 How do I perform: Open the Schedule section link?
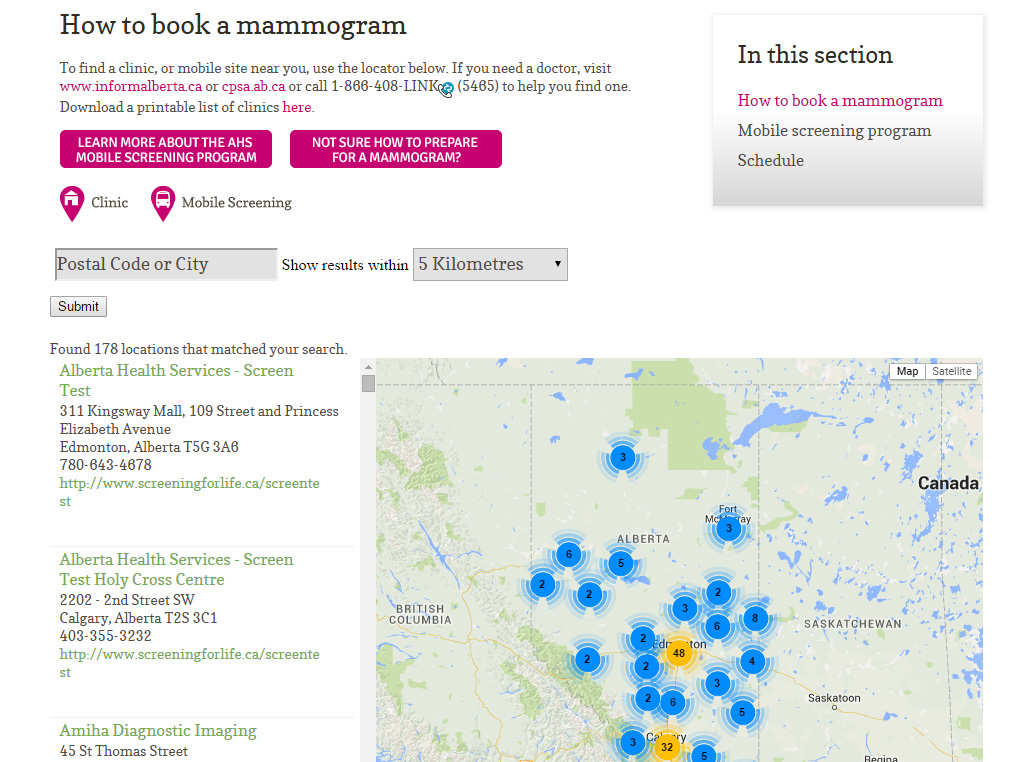770,160
